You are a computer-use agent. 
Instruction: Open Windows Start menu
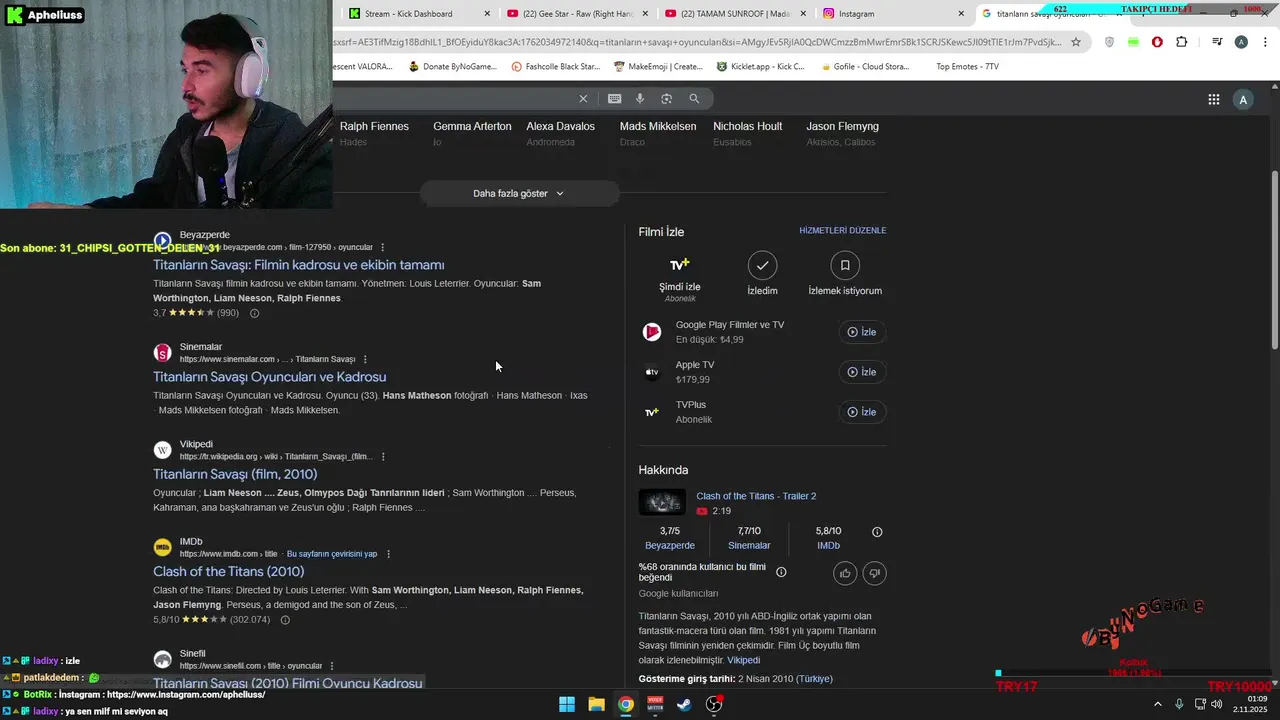pos(567,704)
